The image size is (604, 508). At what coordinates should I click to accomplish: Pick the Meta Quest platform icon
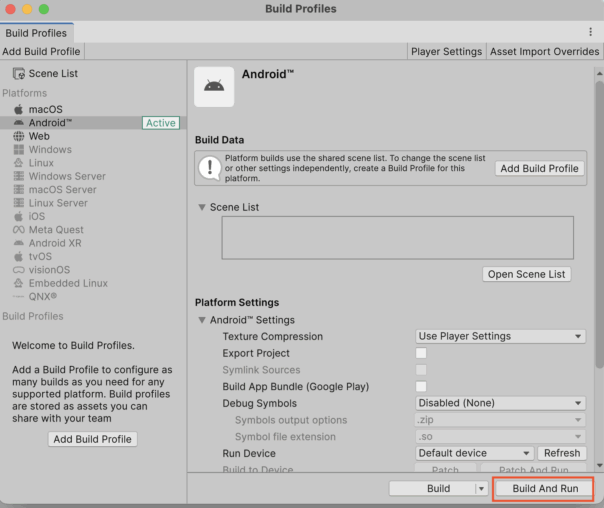click(x=18, y=230)
